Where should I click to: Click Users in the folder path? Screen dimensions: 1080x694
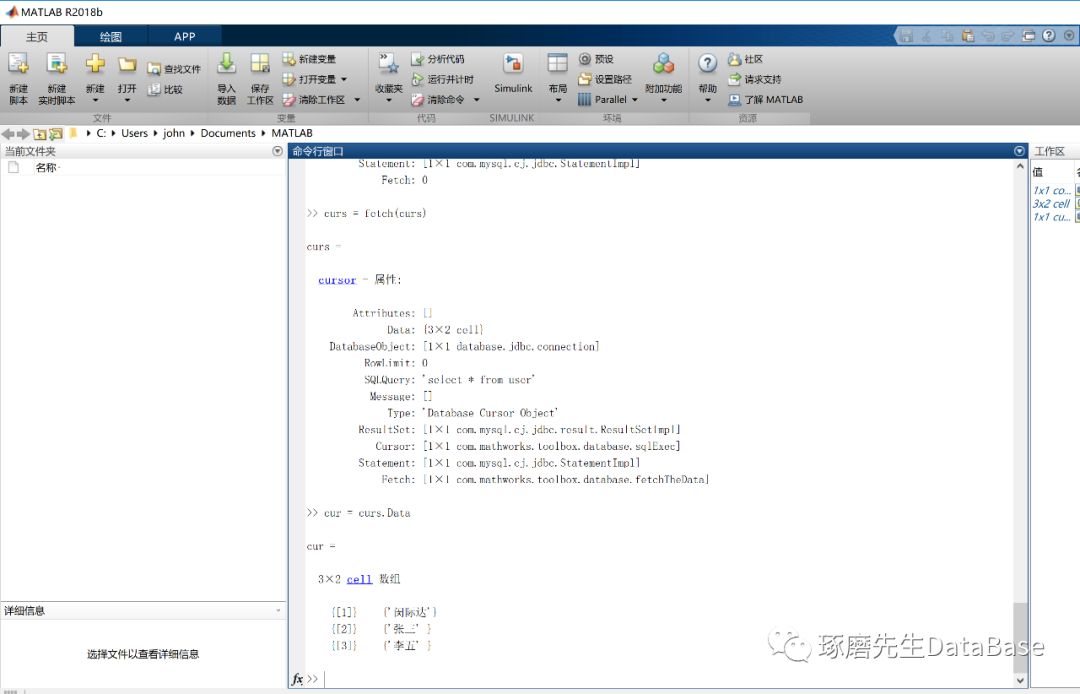click(134, 134)
